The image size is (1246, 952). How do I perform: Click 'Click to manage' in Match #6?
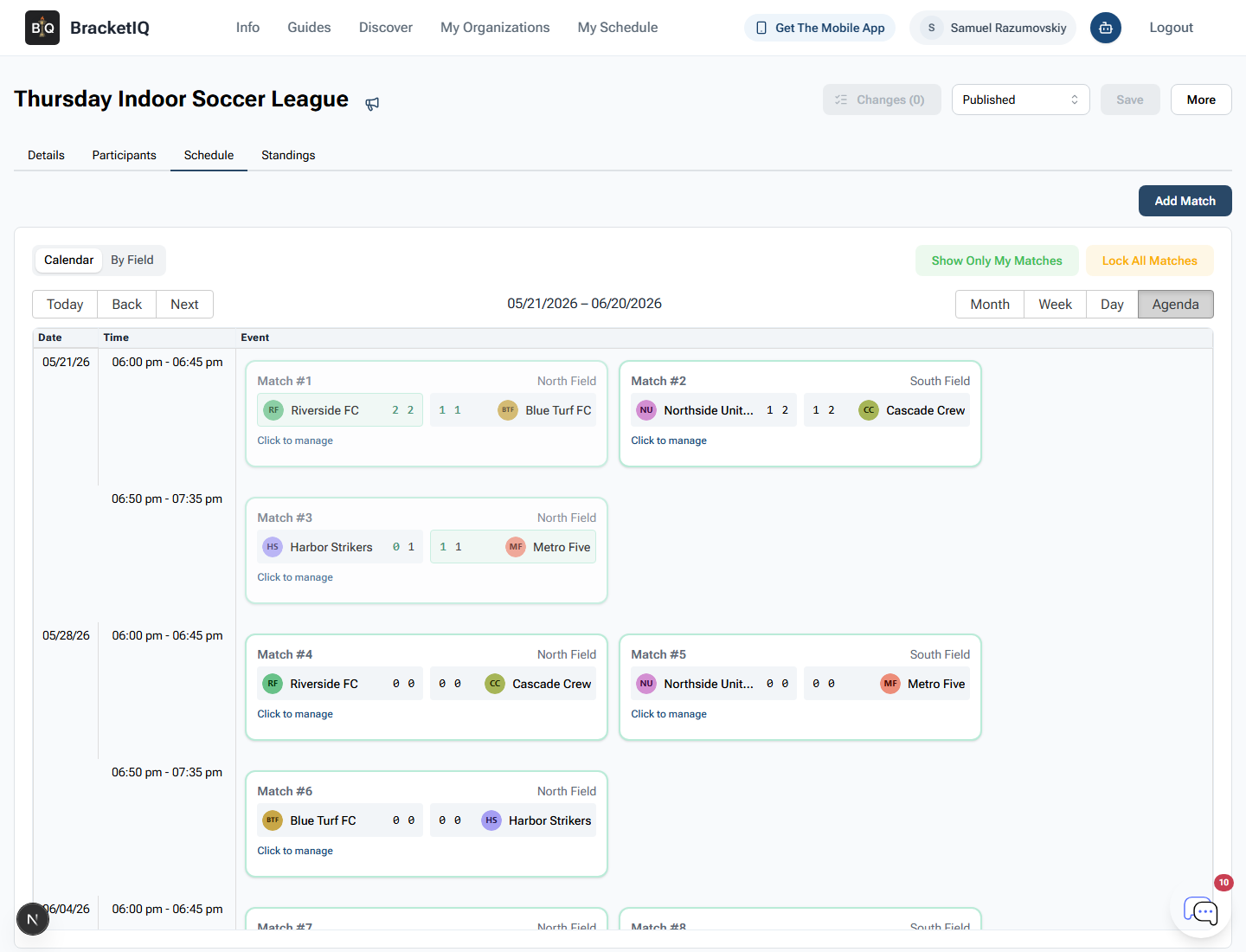[x=295, y=851]
